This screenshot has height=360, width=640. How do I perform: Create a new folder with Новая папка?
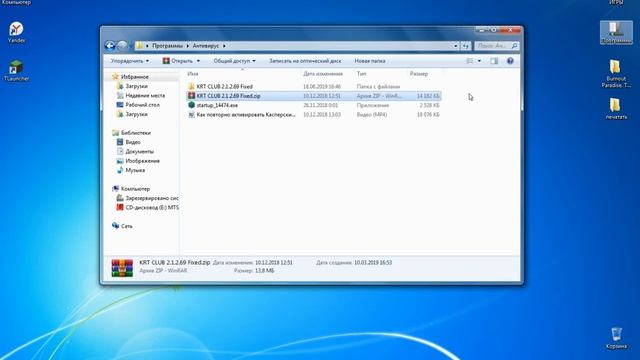coord(370,61)
